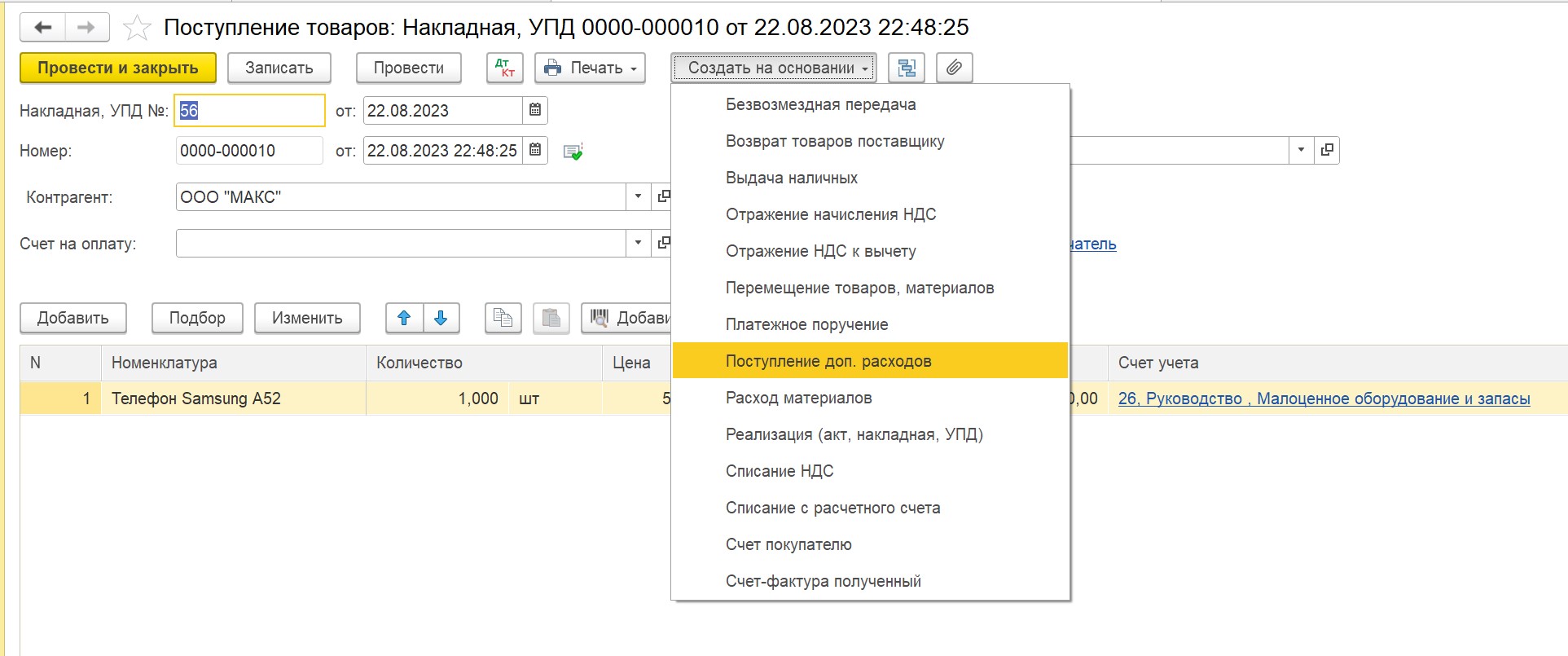Click Цена column header

[x=637, y=363]
